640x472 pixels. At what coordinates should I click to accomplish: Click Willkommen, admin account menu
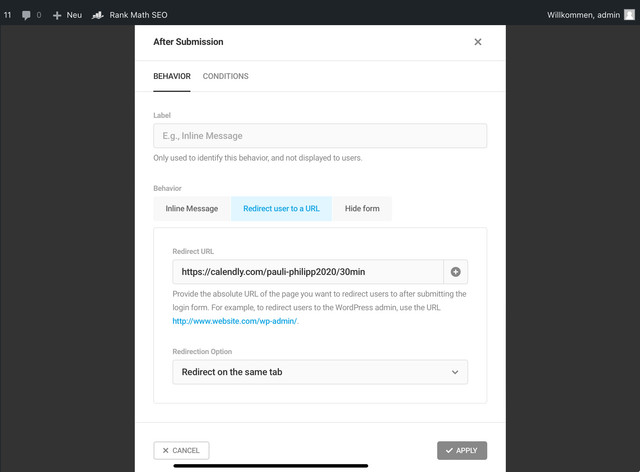(x=583, y=15)
